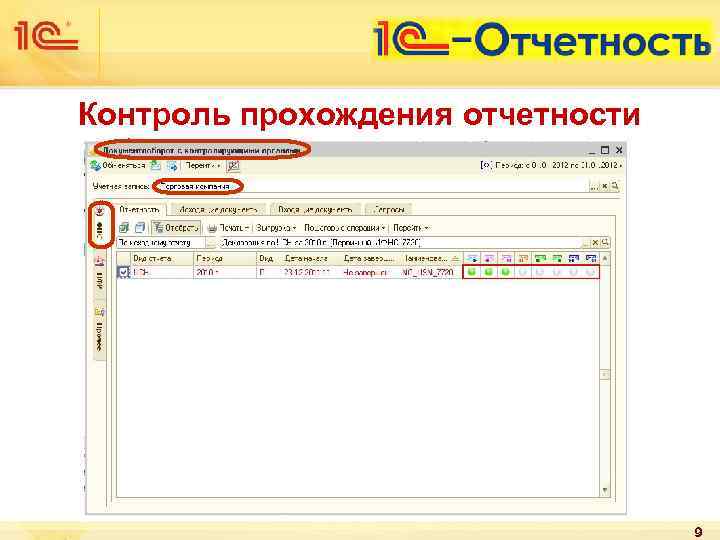Click the seventh dark blue stage header icon

coord(574,259)
